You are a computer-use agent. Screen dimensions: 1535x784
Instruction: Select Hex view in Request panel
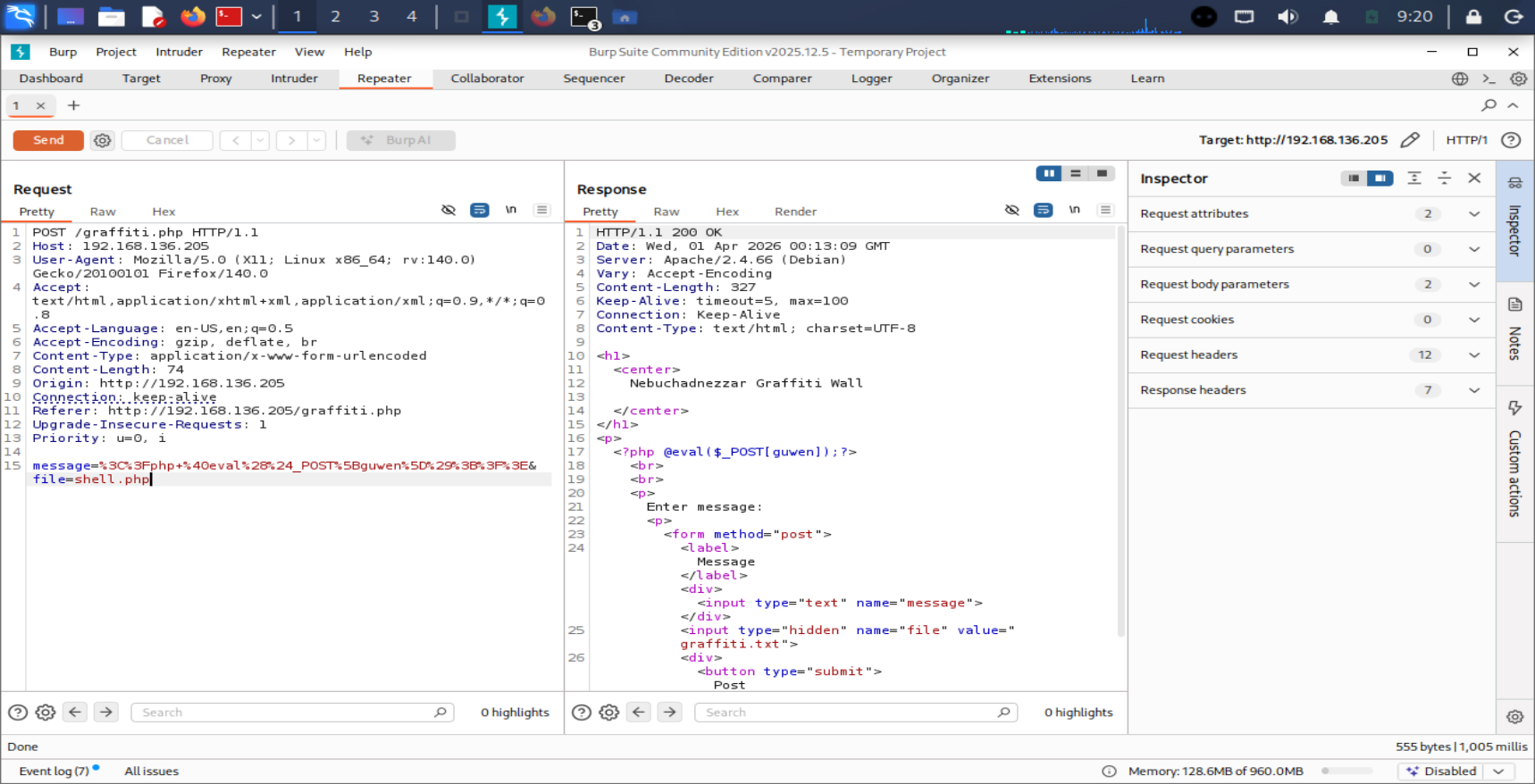[164, 212]
